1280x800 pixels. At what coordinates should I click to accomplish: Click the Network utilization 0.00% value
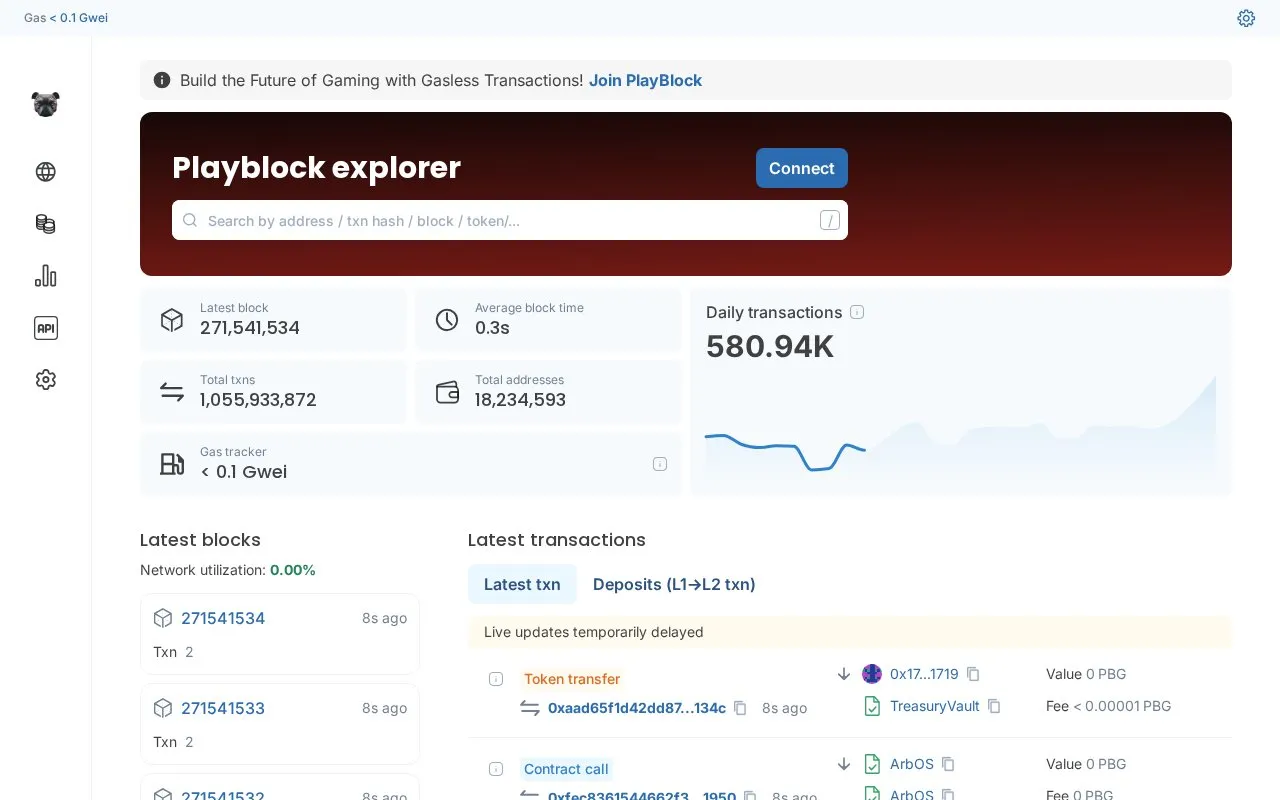point(293,570)
